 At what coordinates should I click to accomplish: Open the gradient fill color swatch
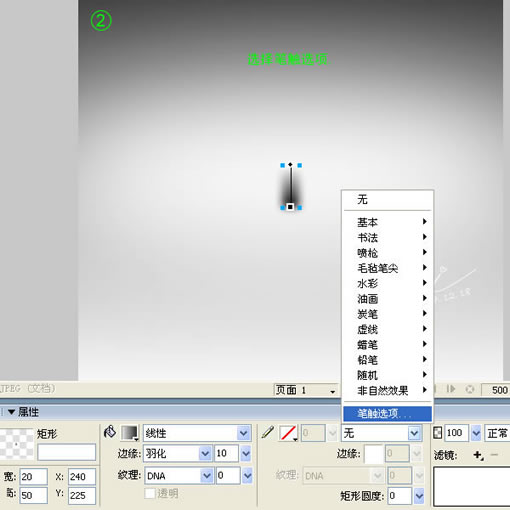(129, 433)
